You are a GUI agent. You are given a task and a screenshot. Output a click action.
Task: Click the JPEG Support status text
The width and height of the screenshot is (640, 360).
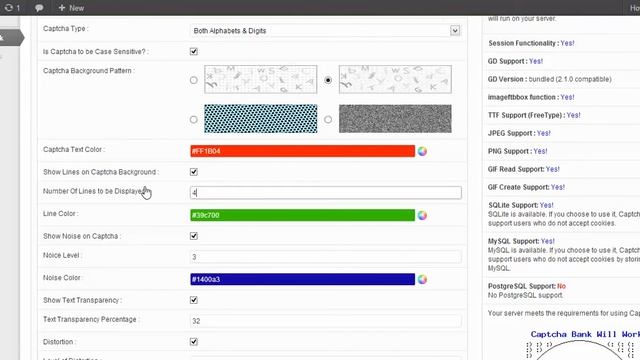click(519, 133)
